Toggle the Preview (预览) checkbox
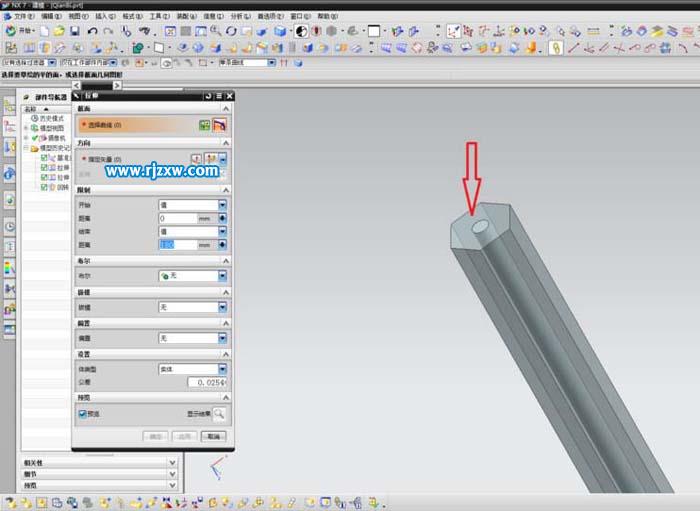Viewport: 700px width, 511px height. tap(83, 413)
